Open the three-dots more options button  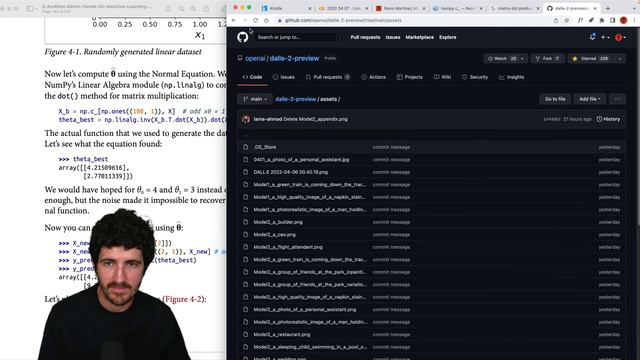click(617, 99)
